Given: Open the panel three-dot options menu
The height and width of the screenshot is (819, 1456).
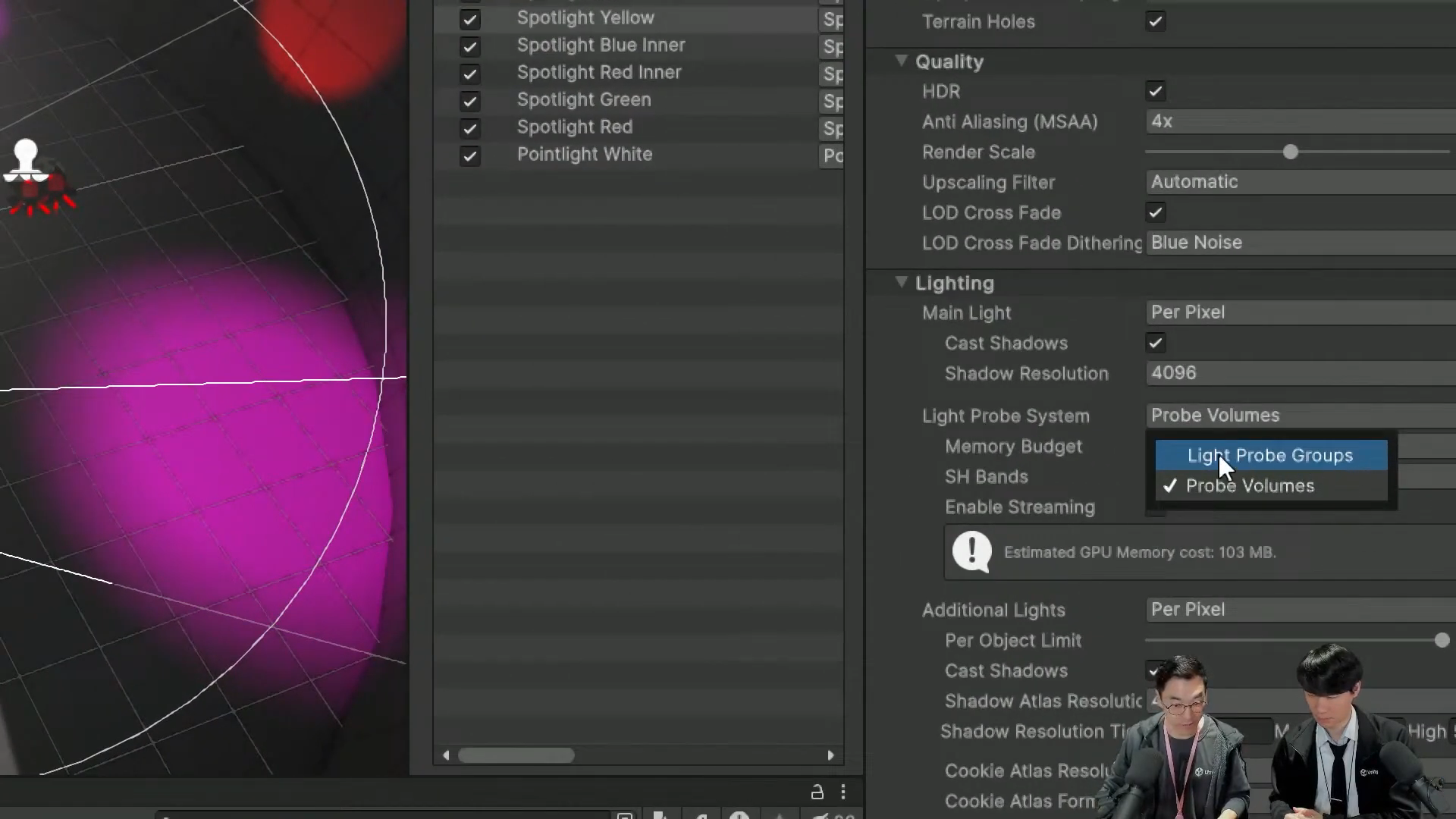Looking at the screenshot, I should pos(843,792).
